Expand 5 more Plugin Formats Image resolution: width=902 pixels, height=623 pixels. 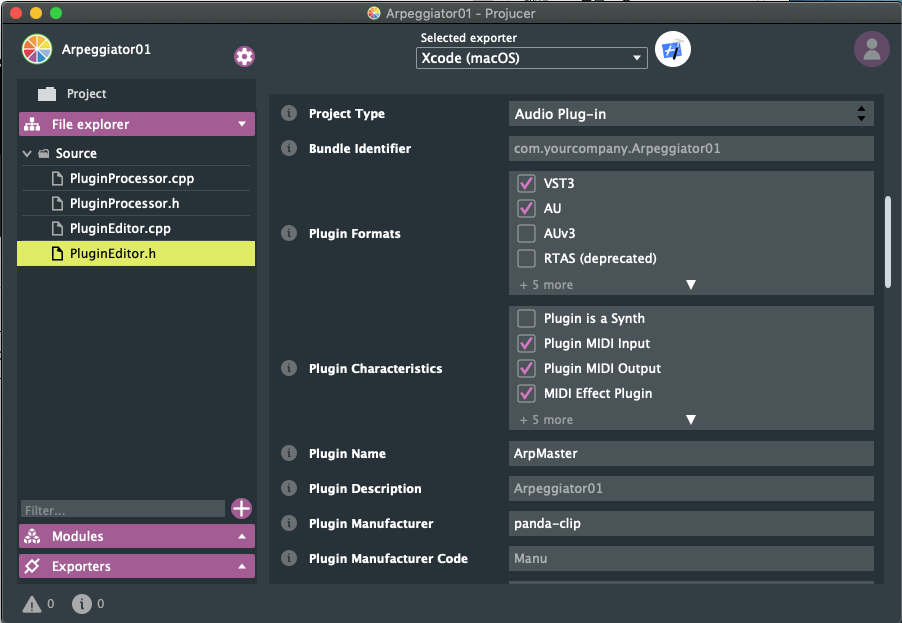click(x=691, y=285)
